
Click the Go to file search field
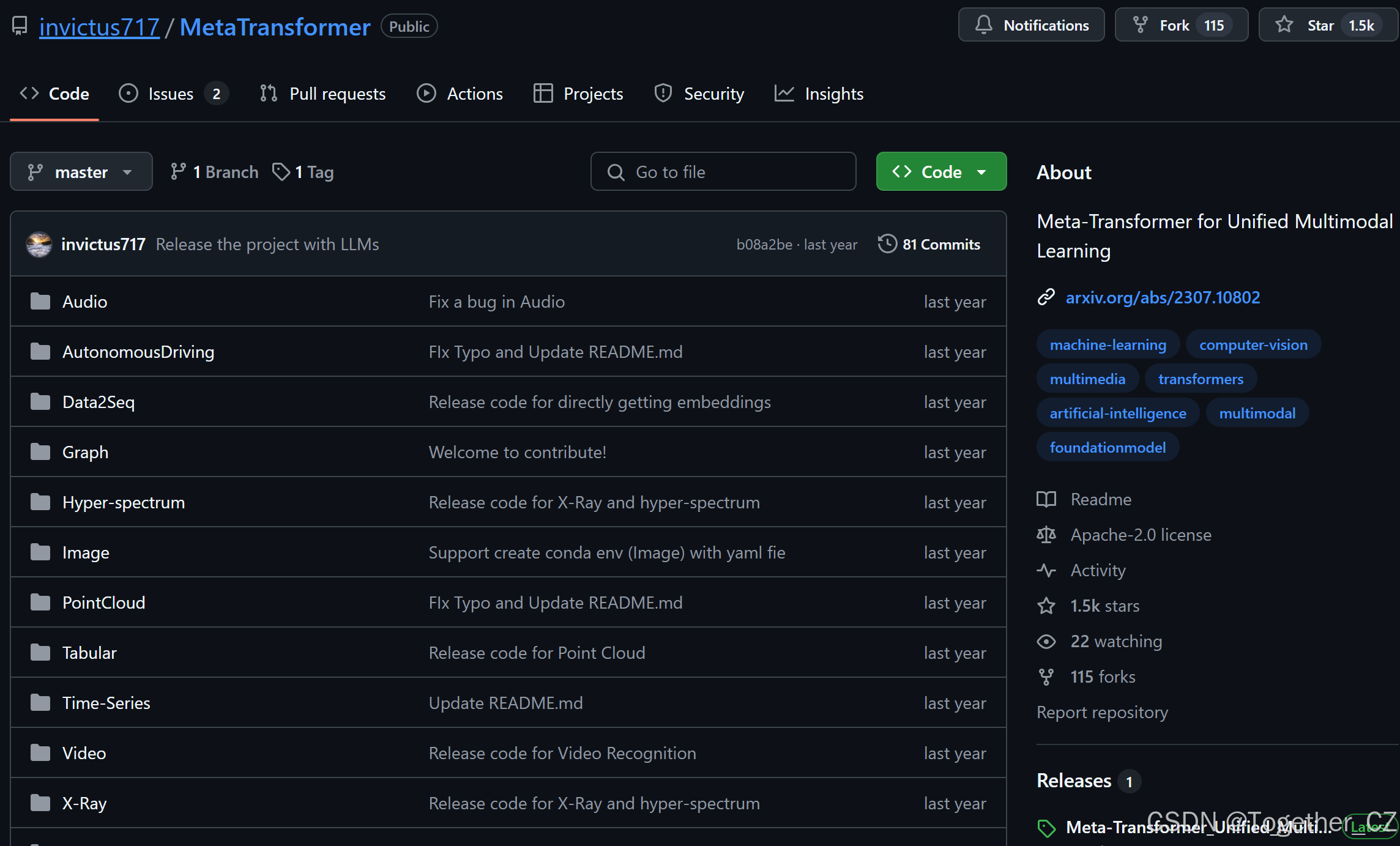pyautogui.click(x=723, y=172)
